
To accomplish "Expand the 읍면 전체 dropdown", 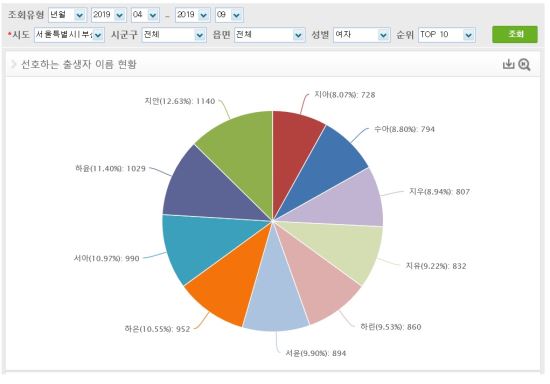I will (269, 35).
